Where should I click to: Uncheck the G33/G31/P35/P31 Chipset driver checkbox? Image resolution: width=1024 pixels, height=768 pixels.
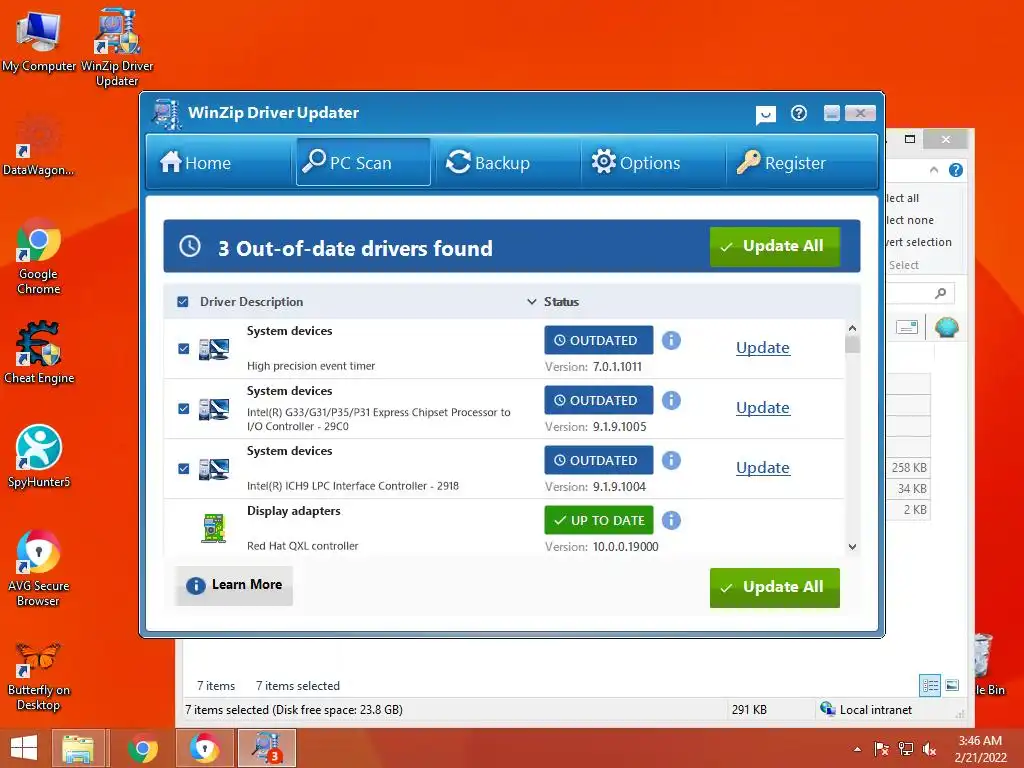[184, 409]
